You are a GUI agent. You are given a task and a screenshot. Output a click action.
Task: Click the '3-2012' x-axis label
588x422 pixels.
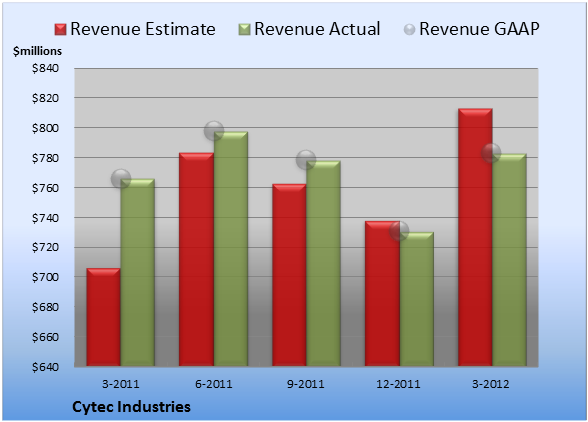click(491, 384)
